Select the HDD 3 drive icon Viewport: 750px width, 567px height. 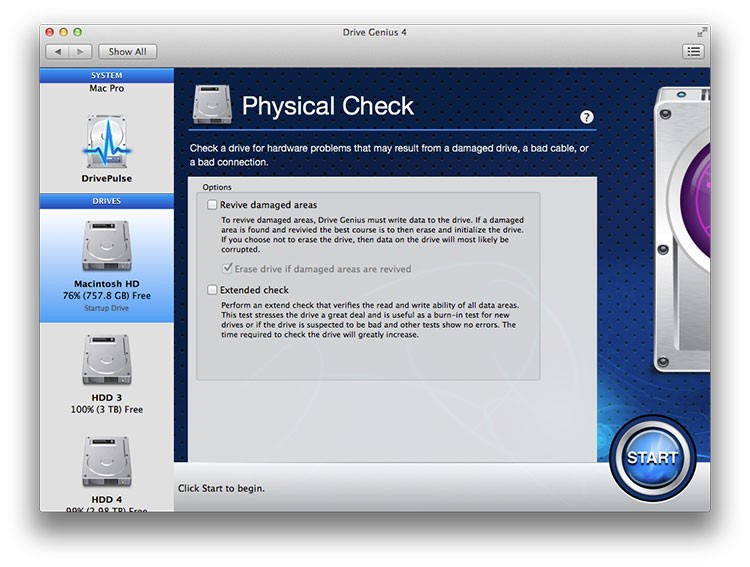click(x=107, y=360)
